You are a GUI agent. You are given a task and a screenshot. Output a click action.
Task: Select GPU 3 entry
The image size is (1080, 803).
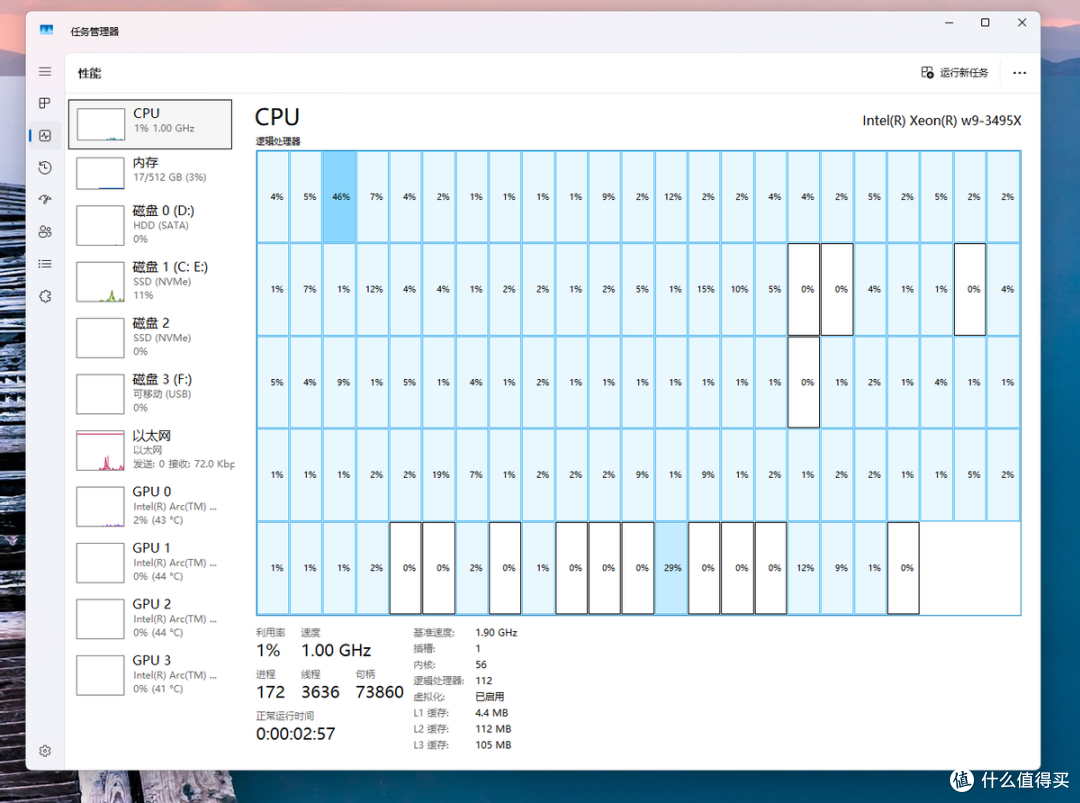(150, 675)
